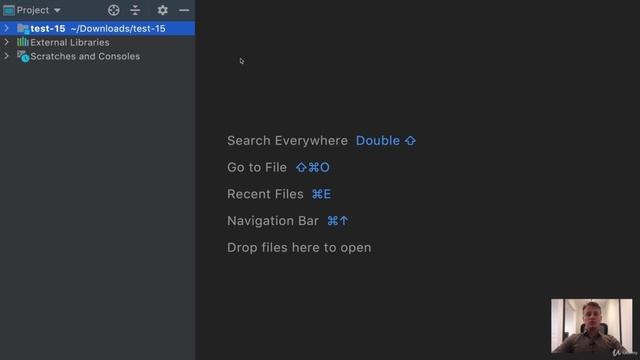Screen dimensions: 640x360
Task: Click the test-15 folder icon
Action: click(x=23, y=29)
